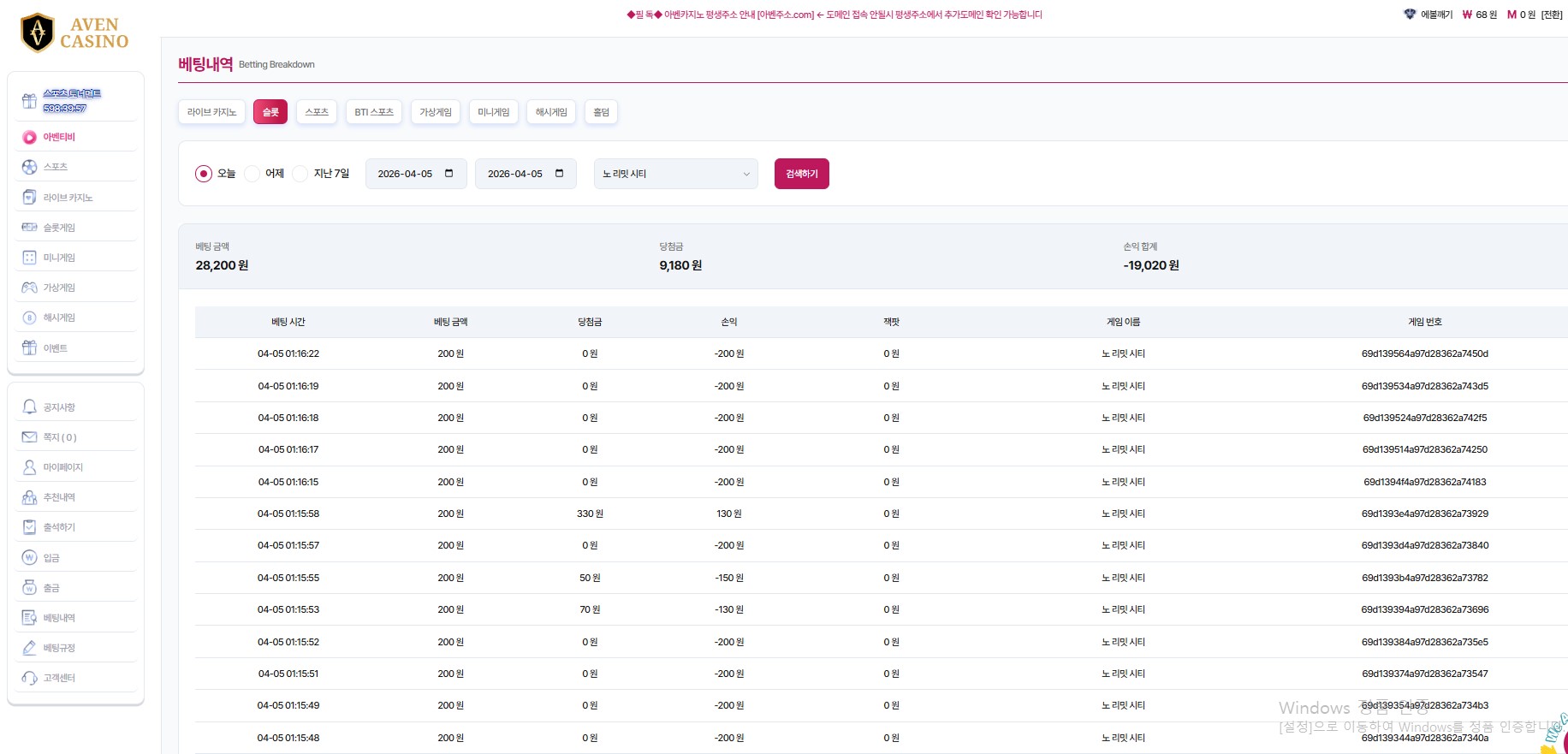This screenshot has width=1568, height=754.
Task: Open virtual games gamepad icon
Action: tap(29, 288)
